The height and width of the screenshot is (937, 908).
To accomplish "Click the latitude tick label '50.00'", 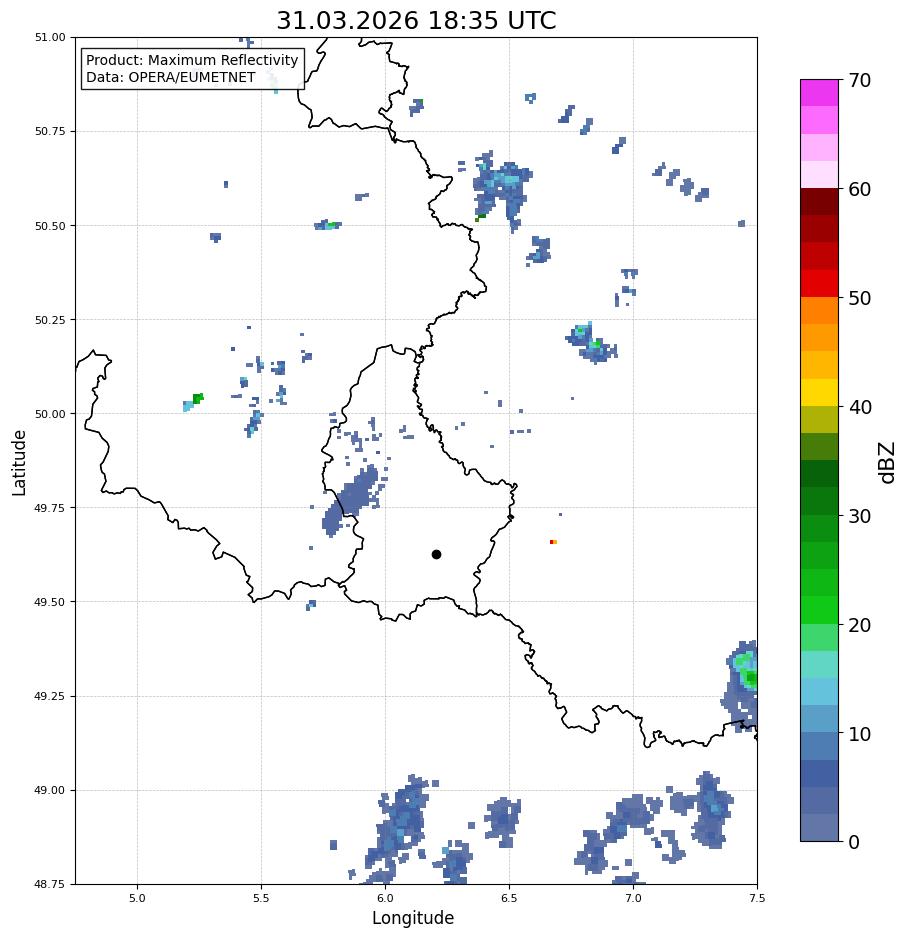I will pos(50,414).
